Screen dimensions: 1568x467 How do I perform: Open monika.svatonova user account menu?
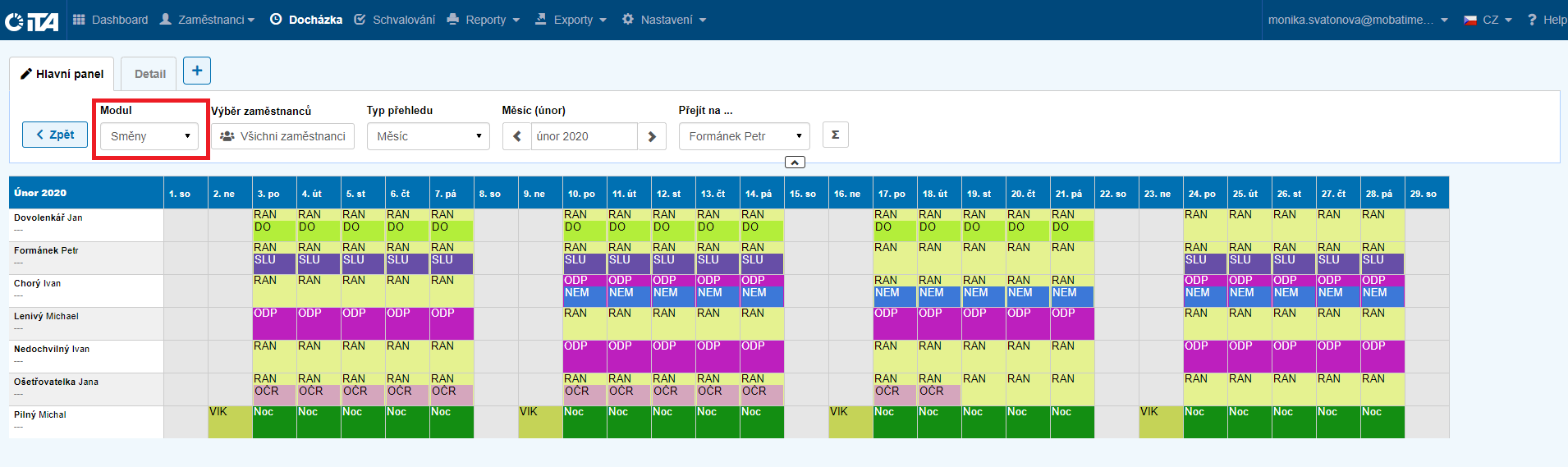(x=1358, y=20)
